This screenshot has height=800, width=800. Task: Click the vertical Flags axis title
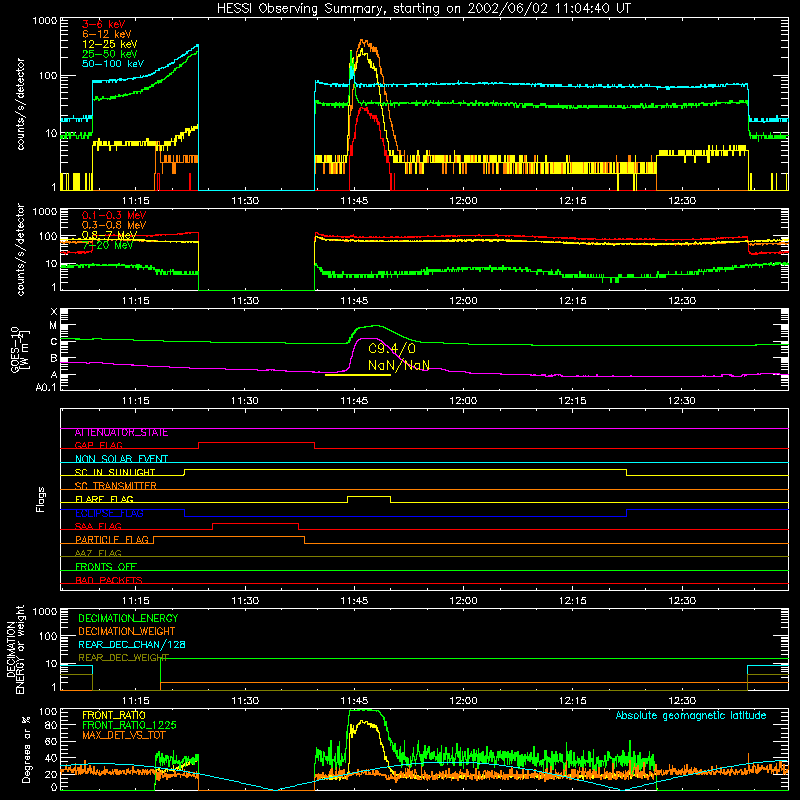click(41, 499)
